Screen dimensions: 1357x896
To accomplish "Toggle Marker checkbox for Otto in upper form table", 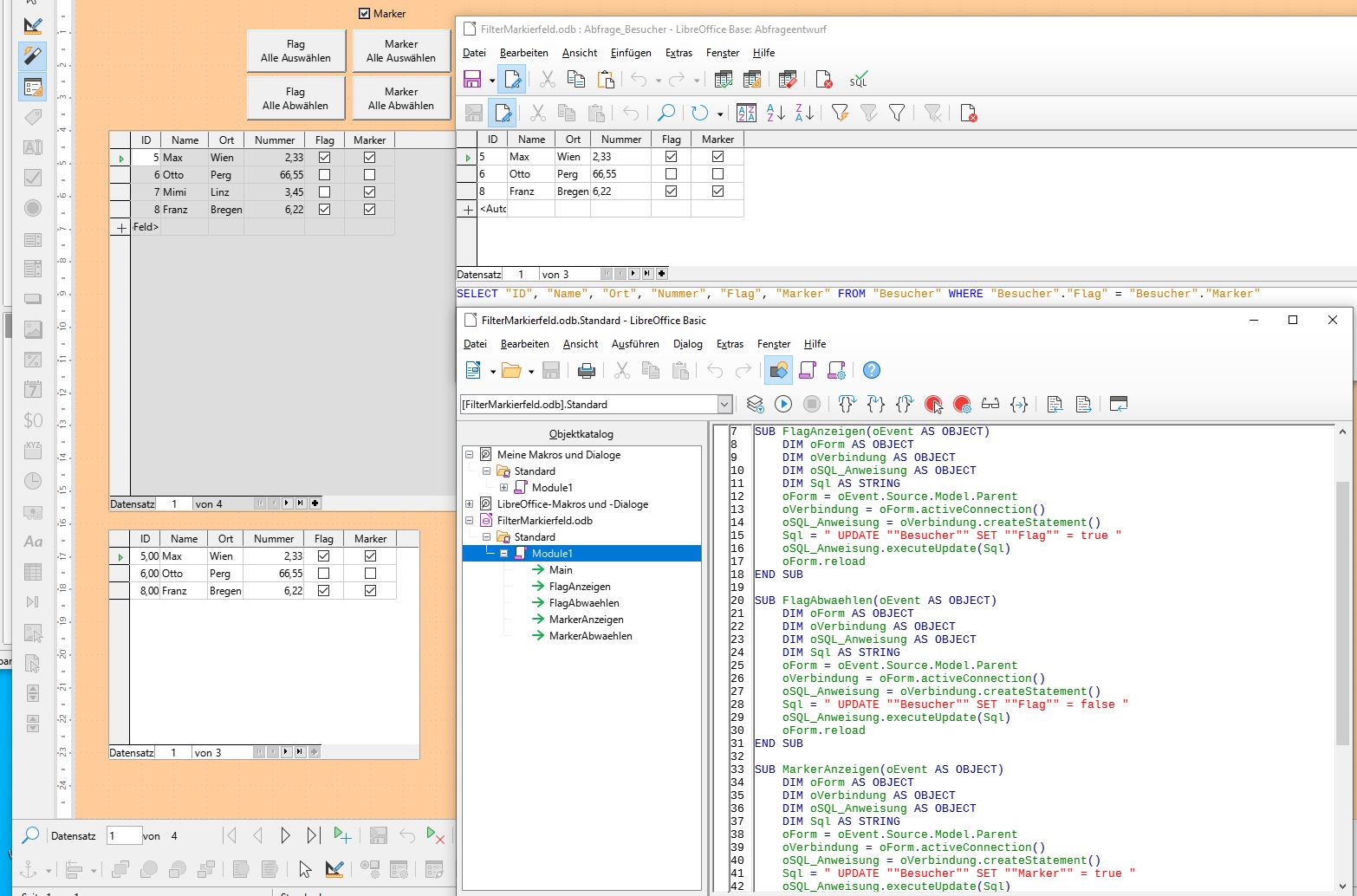I will (x=369, y=174).
